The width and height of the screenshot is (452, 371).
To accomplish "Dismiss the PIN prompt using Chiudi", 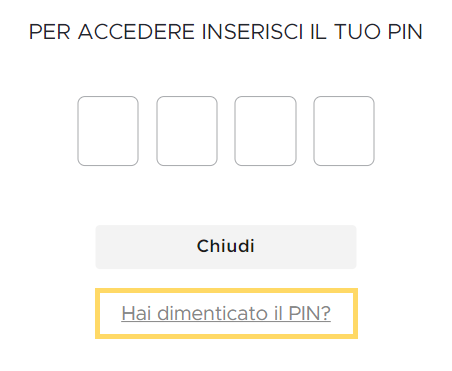I will click(226, 247).
